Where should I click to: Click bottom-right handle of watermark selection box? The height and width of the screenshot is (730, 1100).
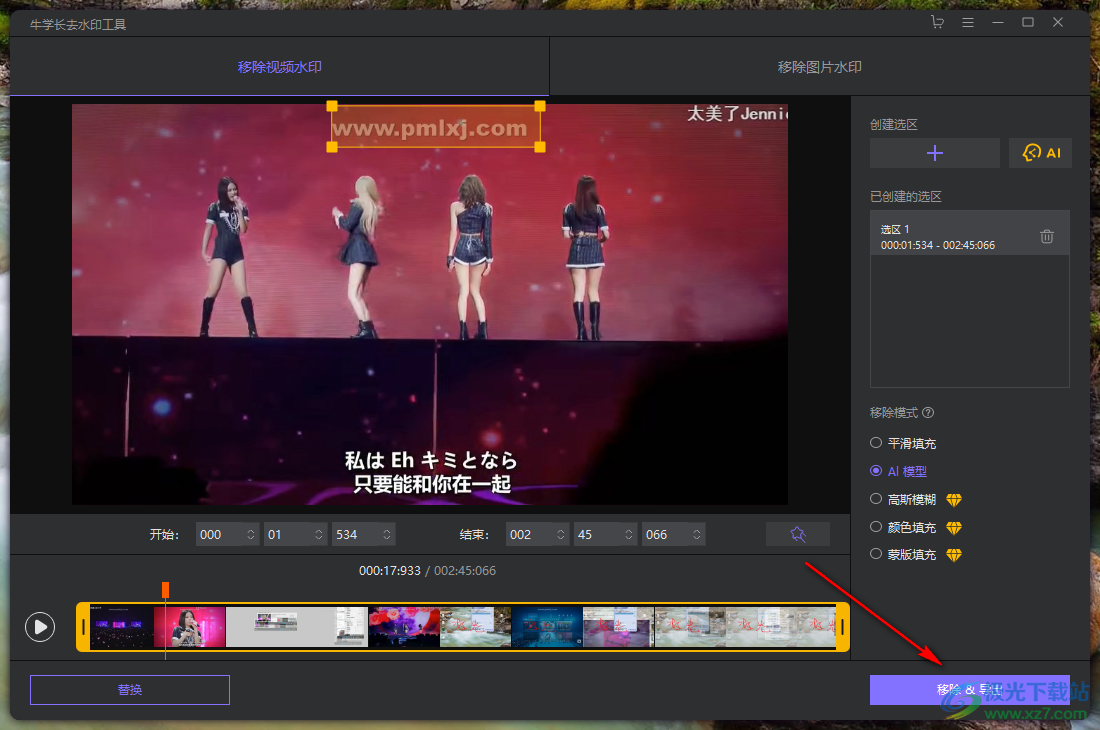[540, 147]
